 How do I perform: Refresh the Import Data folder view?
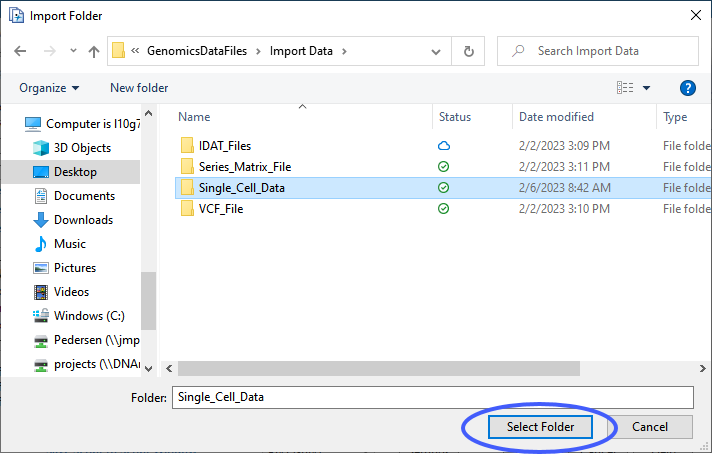coord(468,51)
